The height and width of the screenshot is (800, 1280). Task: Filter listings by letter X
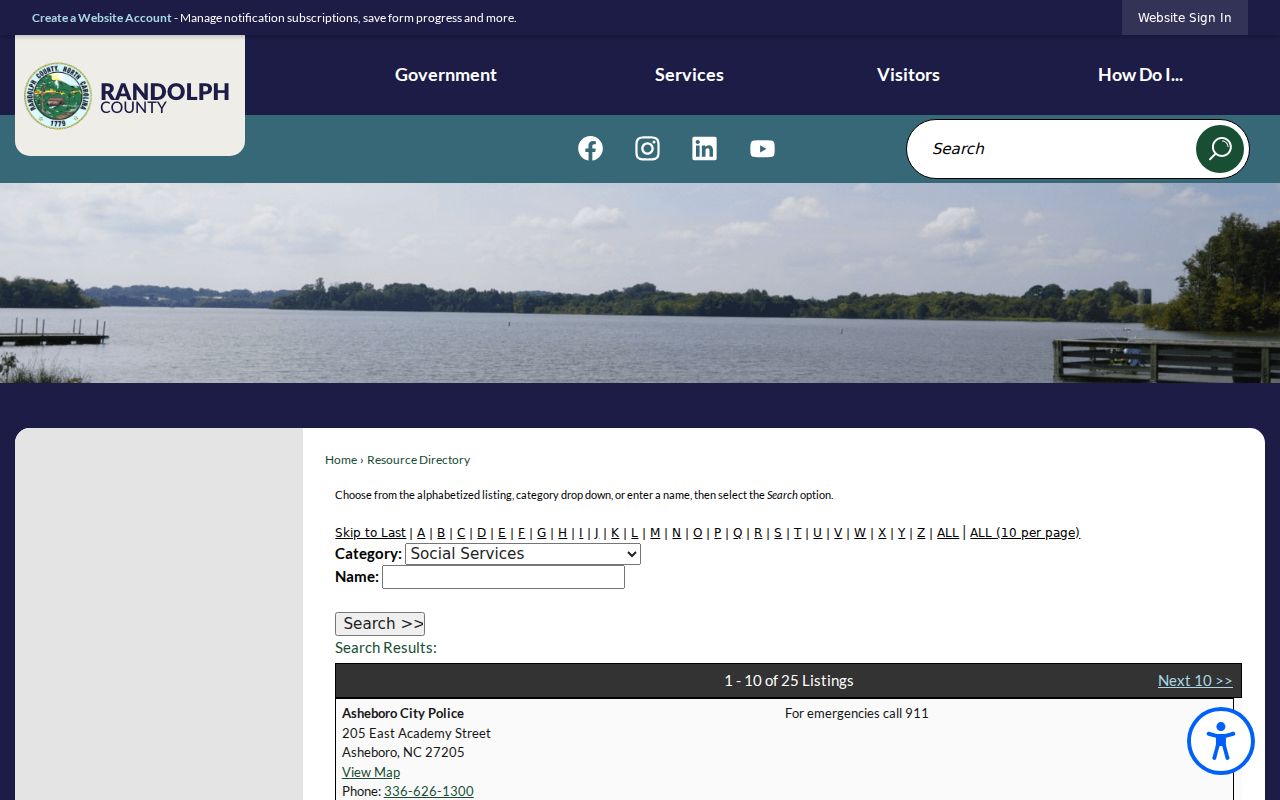coord(882,532)
